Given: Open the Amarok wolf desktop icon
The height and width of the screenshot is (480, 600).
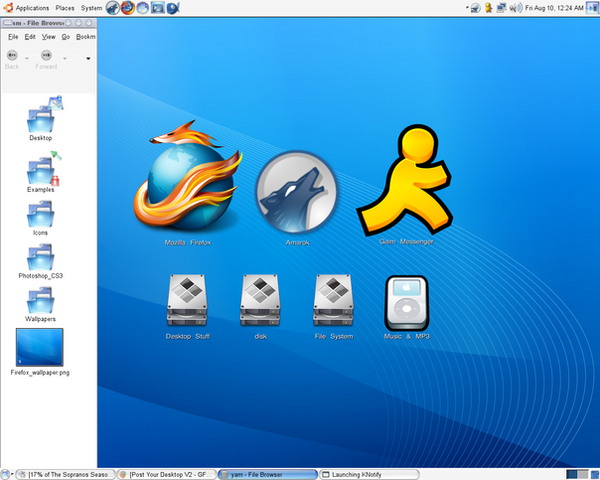Looking at the screenshot, I should 297,193.
